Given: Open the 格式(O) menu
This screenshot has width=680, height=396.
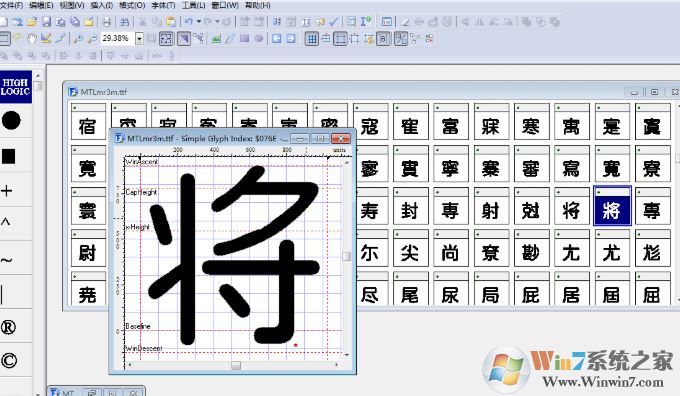Looking at the screenshot, I should (x=132, y=6).
